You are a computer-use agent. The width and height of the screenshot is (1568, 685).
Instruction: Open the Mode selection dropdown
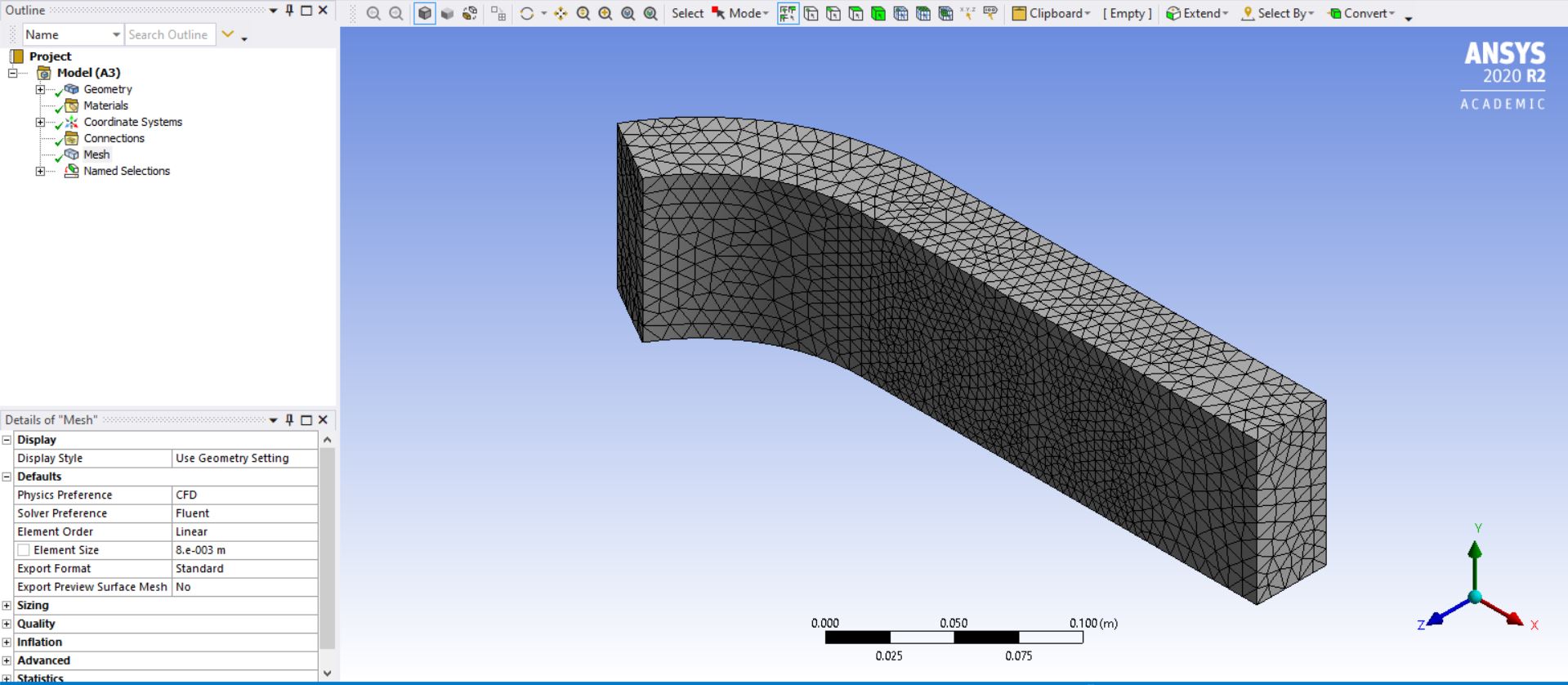pyautogui.click(x=740, y=13)
